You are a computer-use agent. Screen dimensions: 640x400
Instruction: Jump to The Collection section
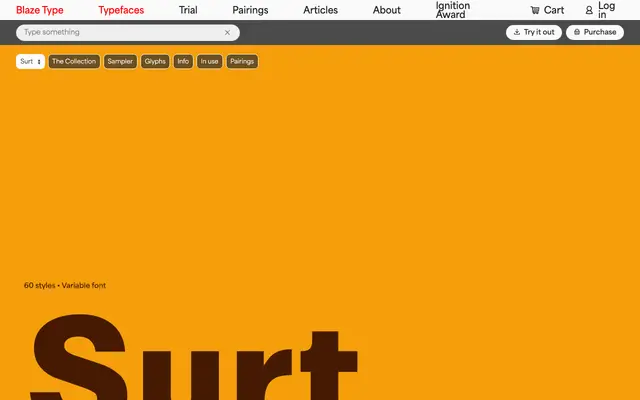click(74, 62)
